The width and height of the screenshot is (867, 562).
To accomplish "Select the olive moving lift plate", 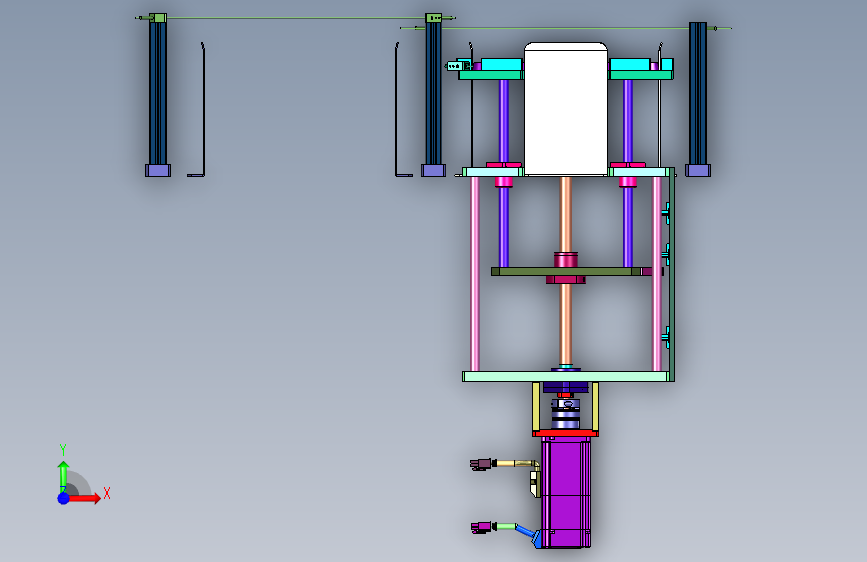I will tap(566, 272).
